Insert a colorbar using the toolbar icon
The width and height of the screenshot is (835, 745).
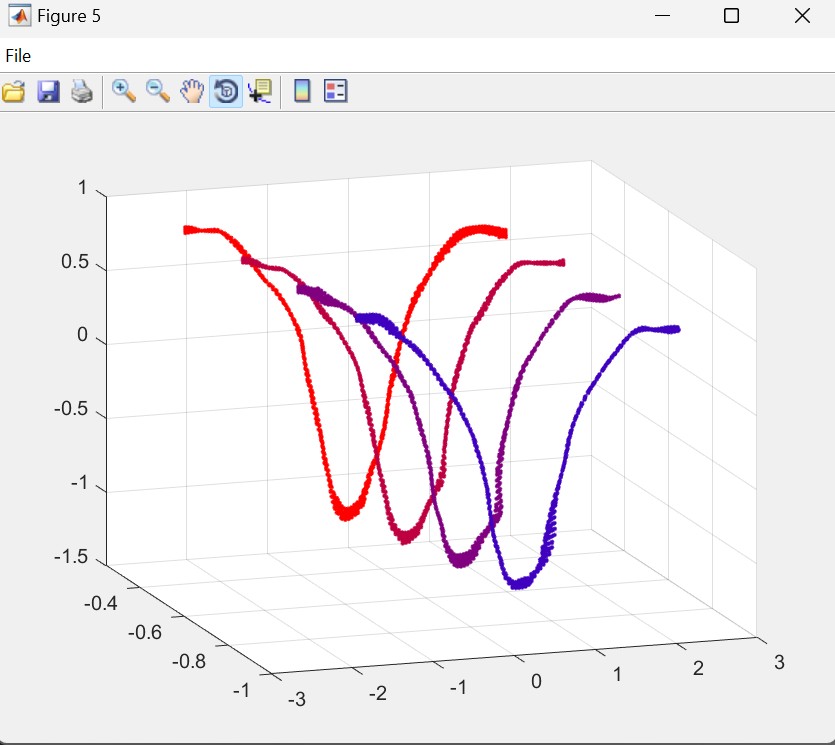point(302,92)
